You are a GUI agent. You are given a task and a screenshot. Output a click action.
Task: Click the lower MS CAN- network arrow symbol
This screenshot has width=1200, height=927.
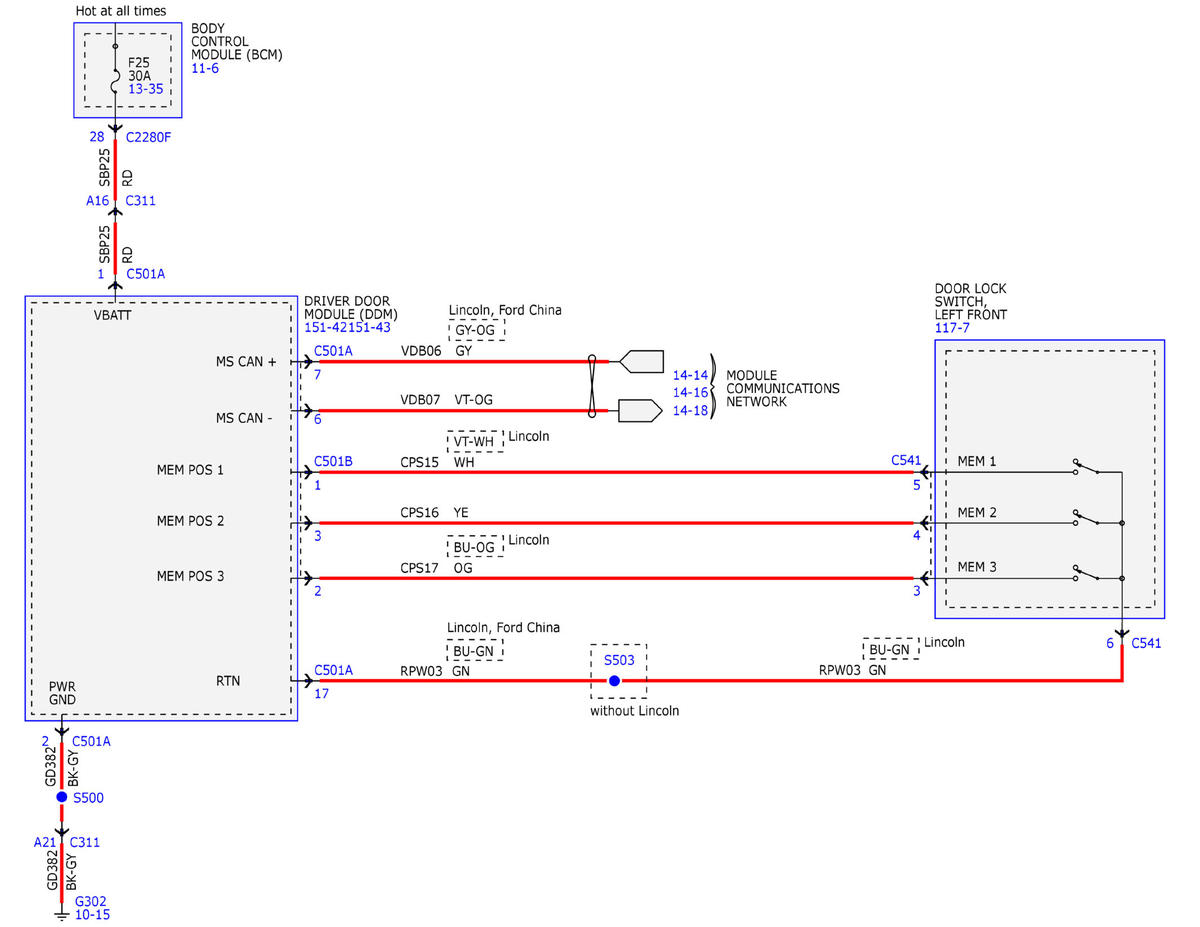pyautogui.click(x=640, y=411)
